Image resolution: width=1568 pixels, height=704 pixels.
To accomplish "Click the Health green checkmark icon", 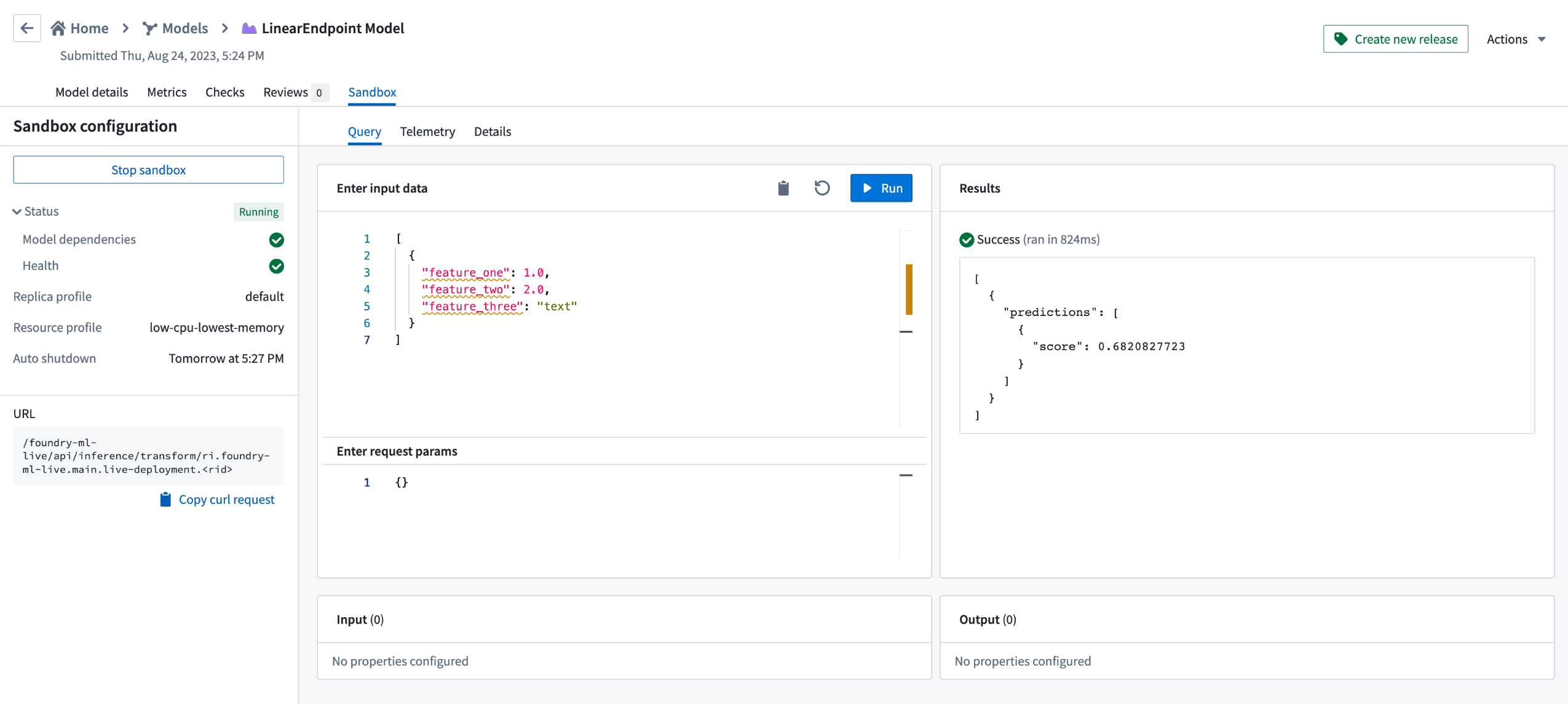I will pos(276,266).
